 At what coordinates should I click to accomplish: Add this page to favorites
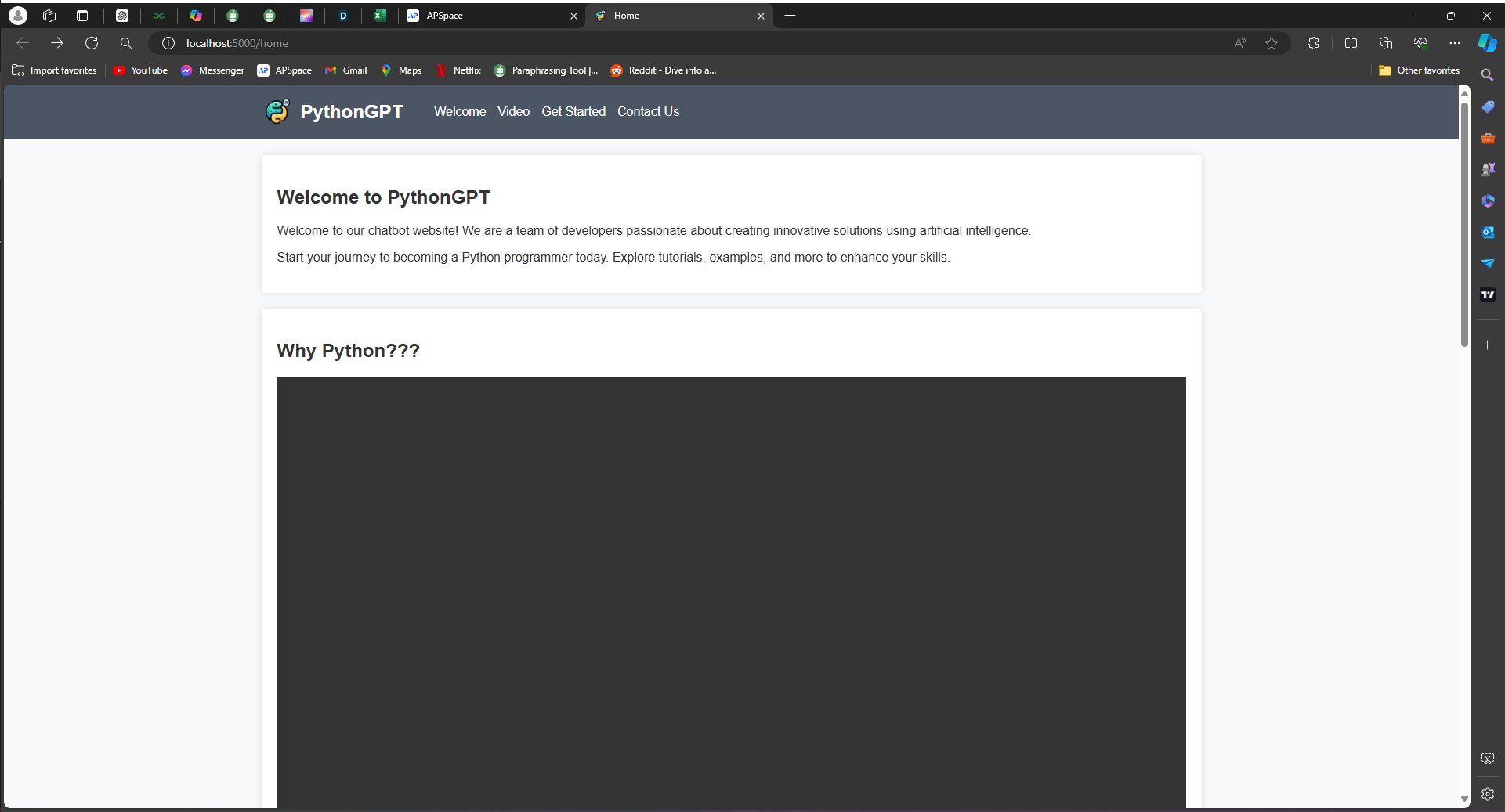pyautogui.click(x=1272, y=43)
